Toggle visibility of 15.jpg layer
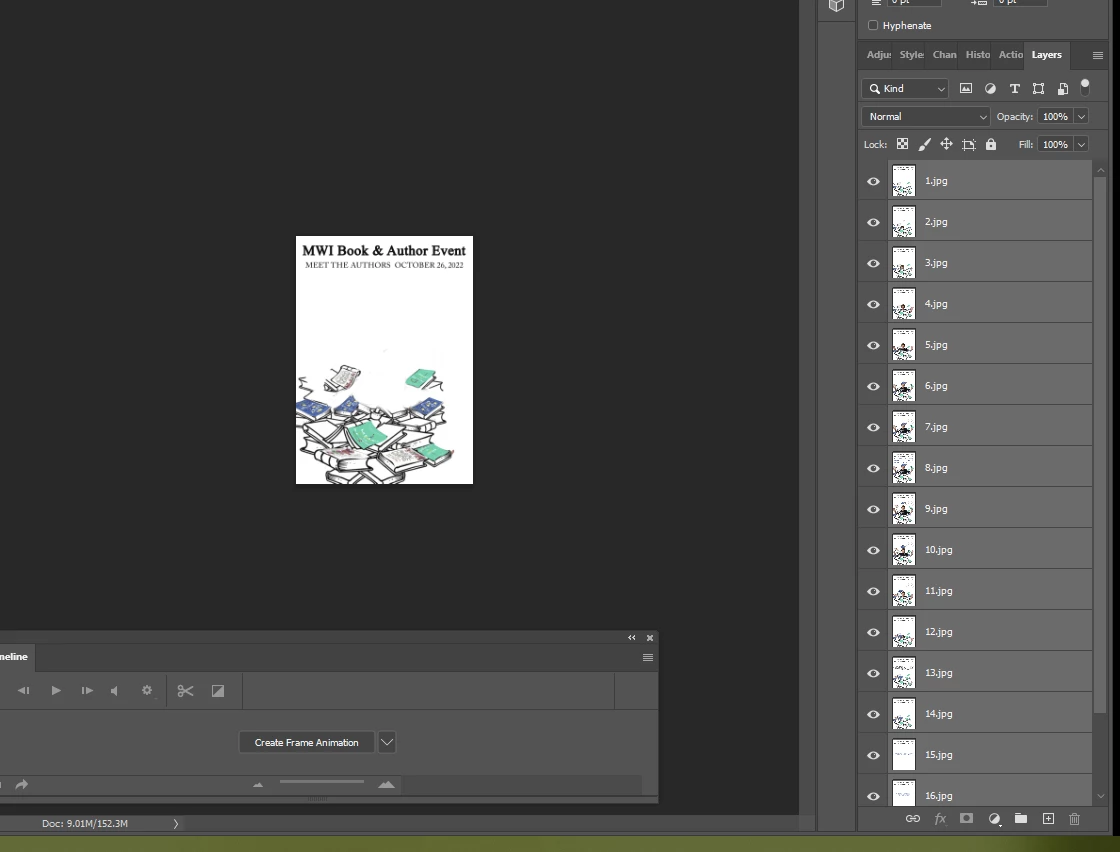This screenshot has height=852, width=1120. pyautogui.click(x=874, y=756)
